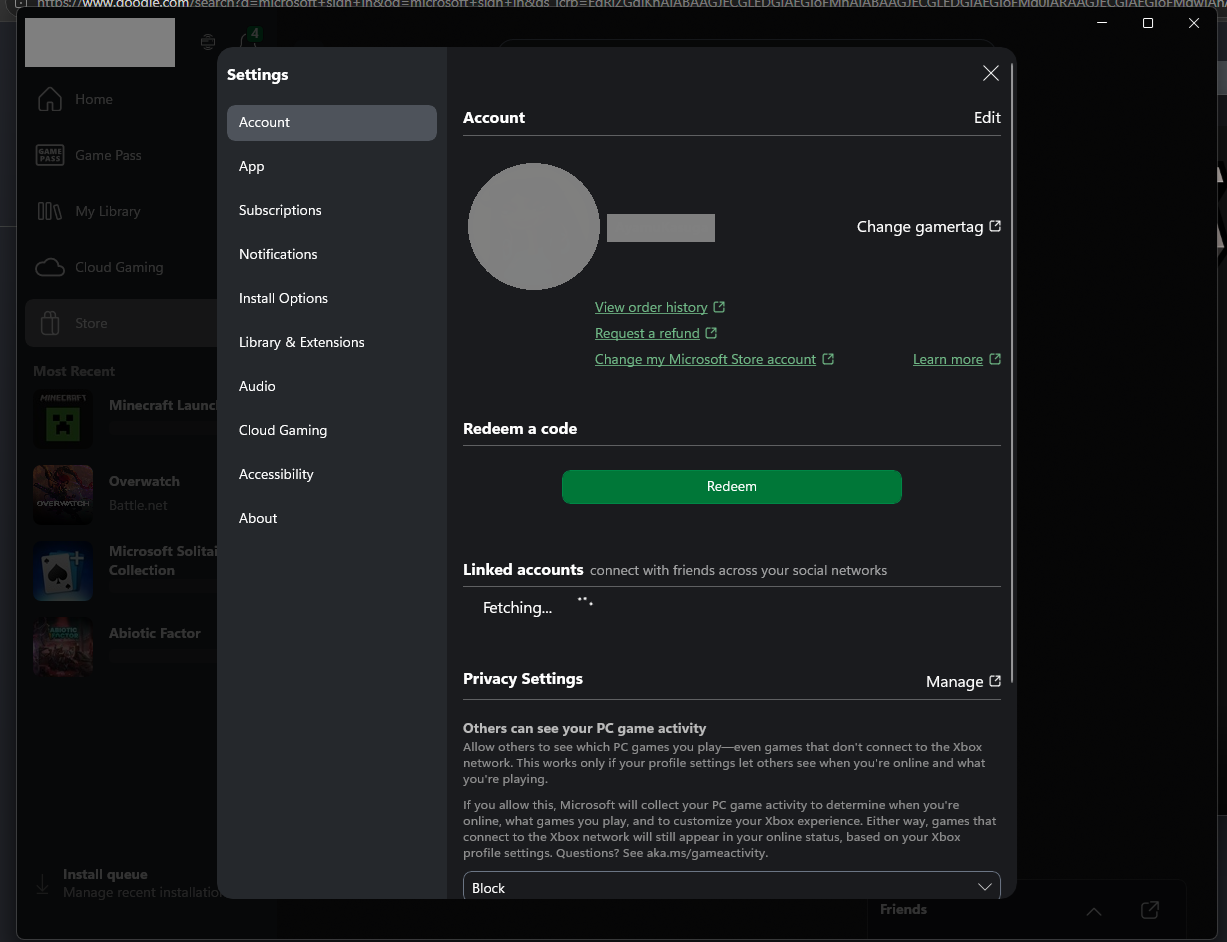Click the Home house icon in sidebar
Screen dimensions: 1227x942
click(49, 99)
